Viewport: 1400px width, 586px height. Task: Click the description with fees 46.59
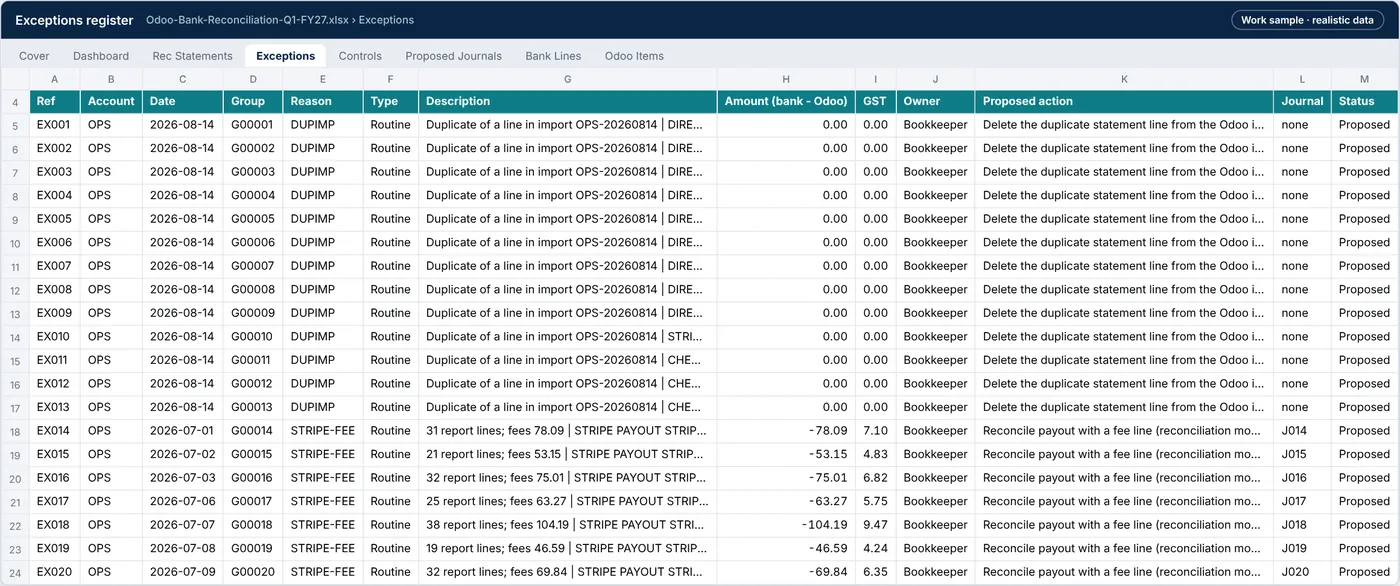(568, 548)
